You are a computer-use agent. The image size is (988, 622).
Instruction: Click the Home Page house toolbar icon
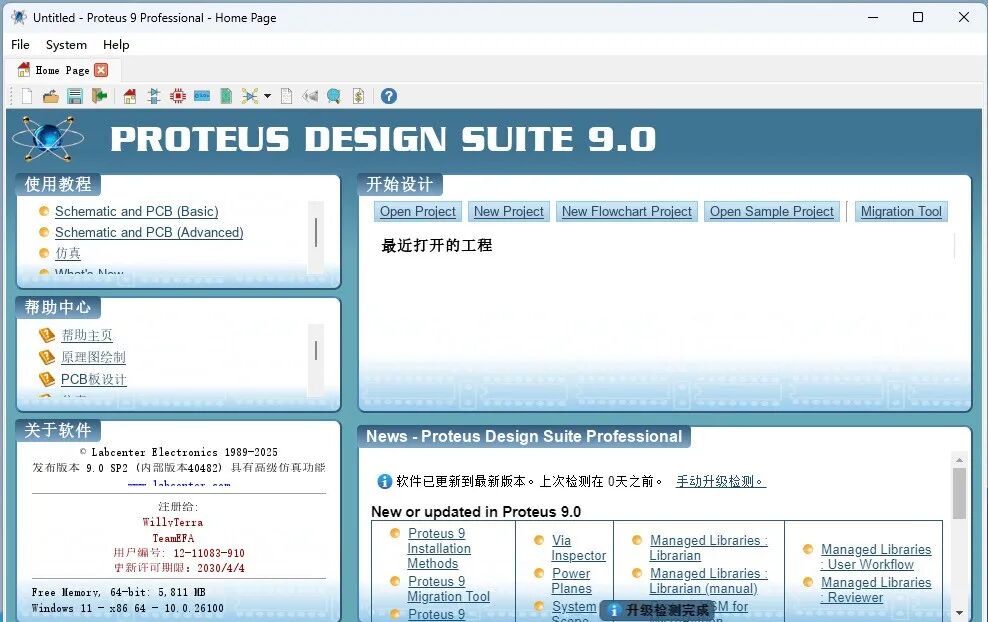(x=130, y=96)
